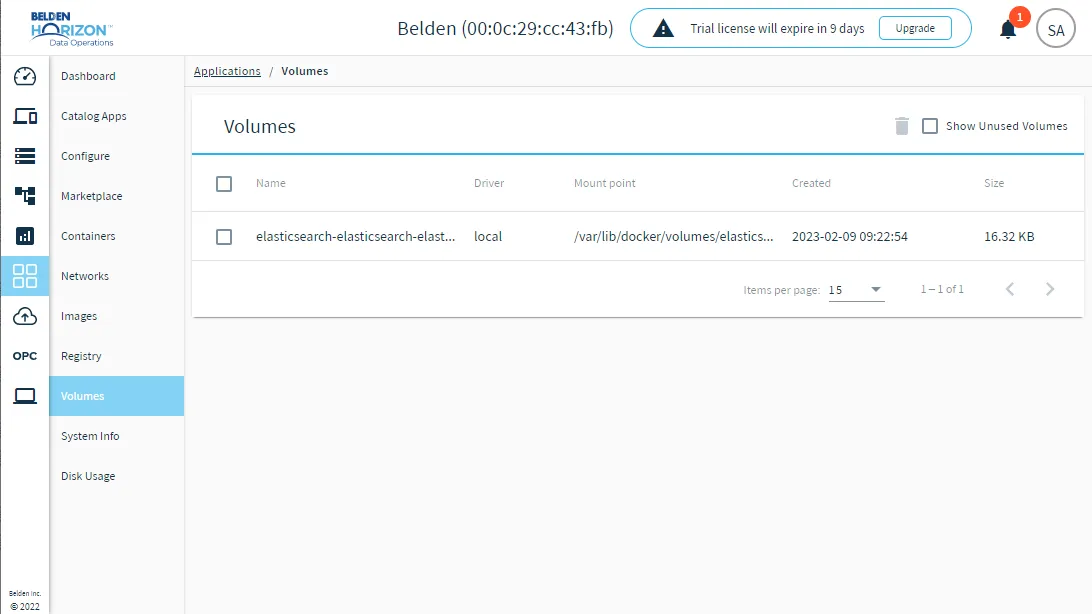Tick the select-all volumes header checkbox

coord(224,184)
